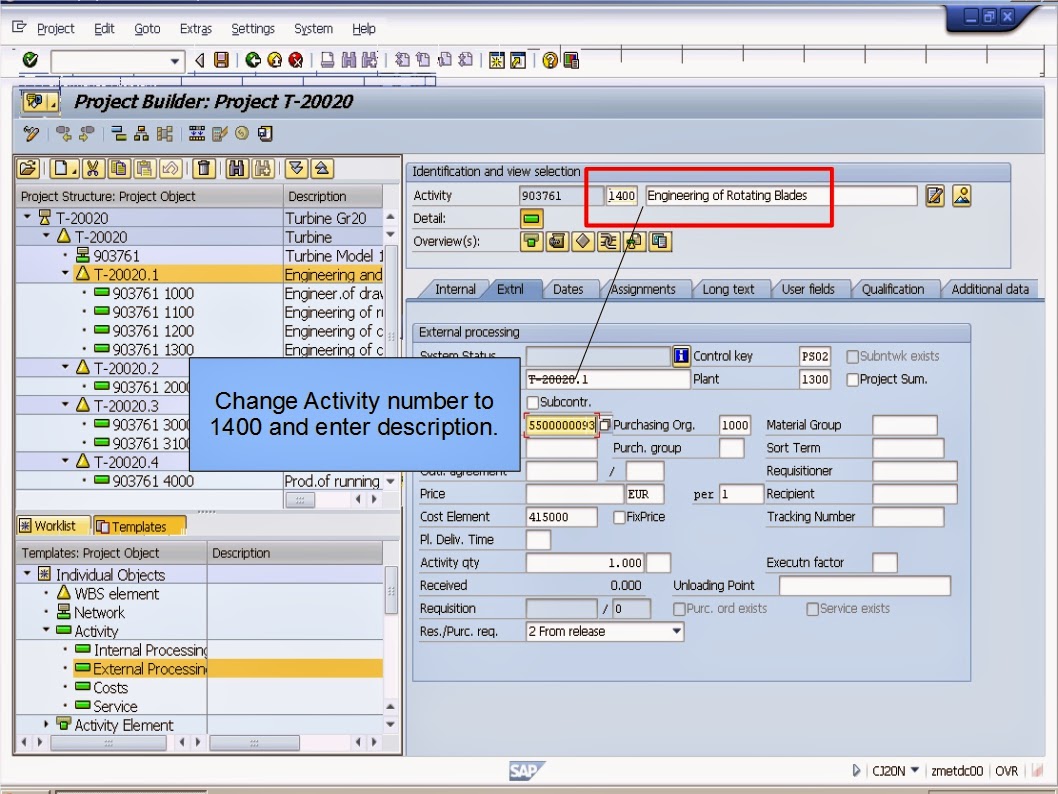Collapse the T-20020.4 WBS node
This screenshot has height=794, width=1058.
(65, 461)
